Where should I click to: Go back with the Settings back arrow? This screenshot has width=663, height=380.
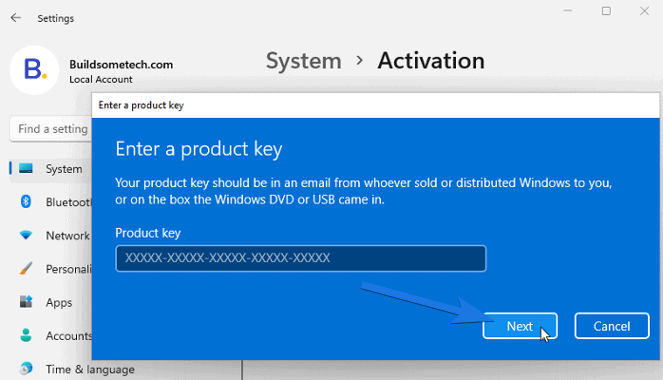click(x=16, y=18)
